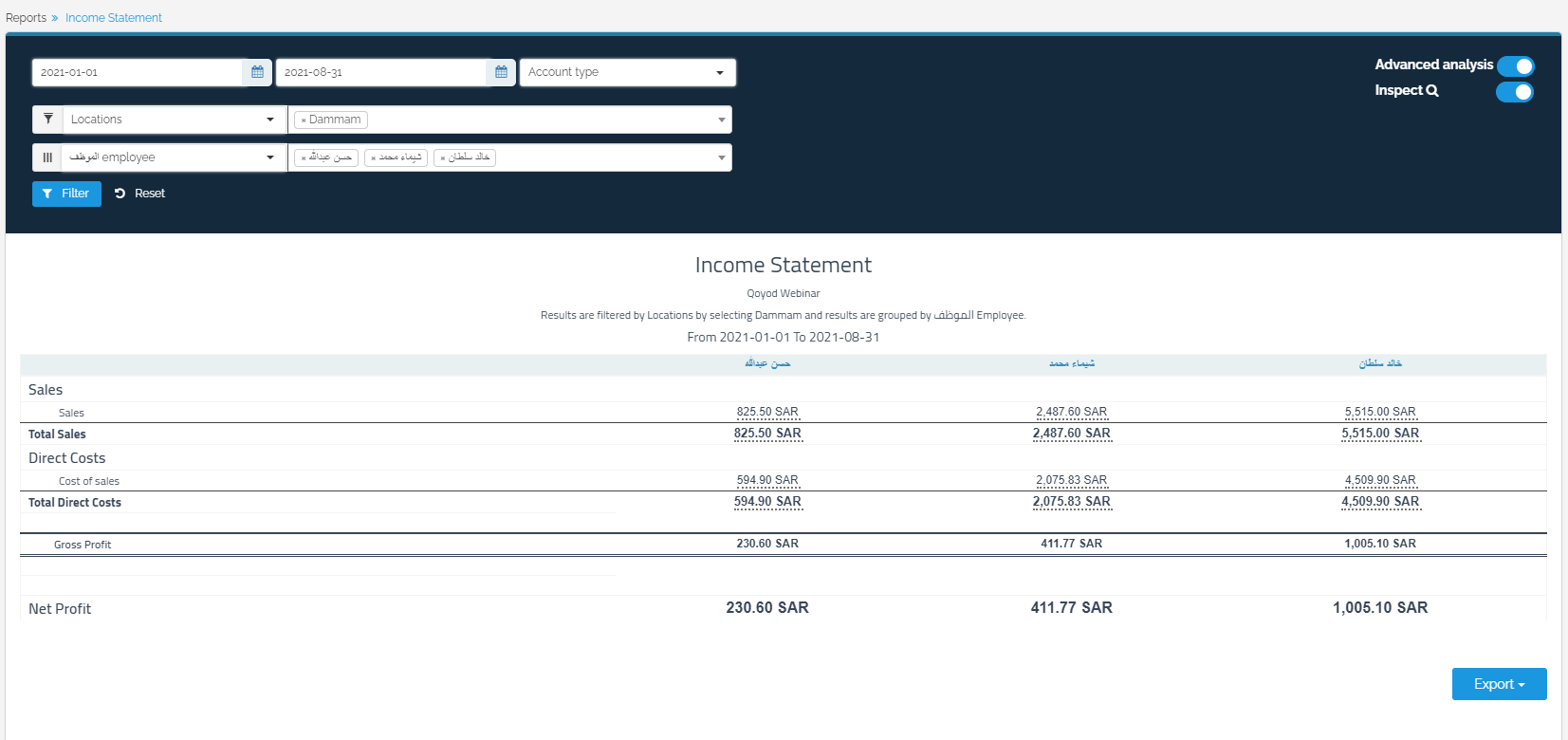This screenshot has height=740, width=1568.
Task: Remove the حسن عبدالله employee tag
Action: click(304, 158)
